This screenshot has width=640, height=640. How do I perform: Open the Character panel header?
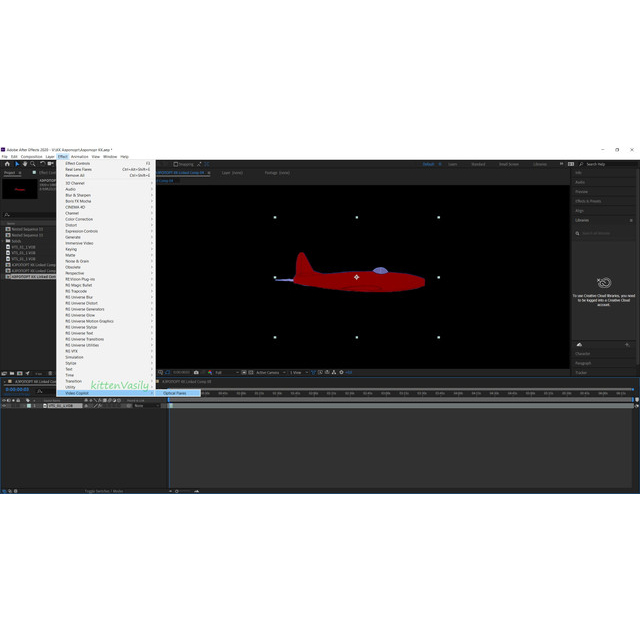coord(582,354)
